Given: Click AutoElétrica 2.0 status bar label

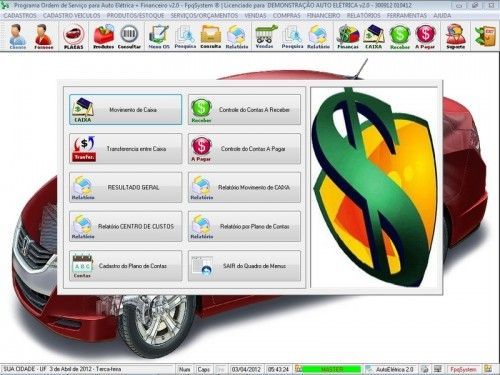Looking at the screenshot, I should 394,369.
